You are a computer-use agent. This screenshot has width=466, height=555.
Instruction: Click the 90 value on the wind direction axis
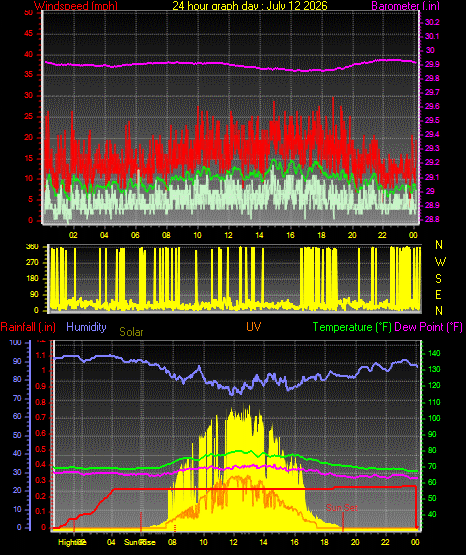point(34,295)
